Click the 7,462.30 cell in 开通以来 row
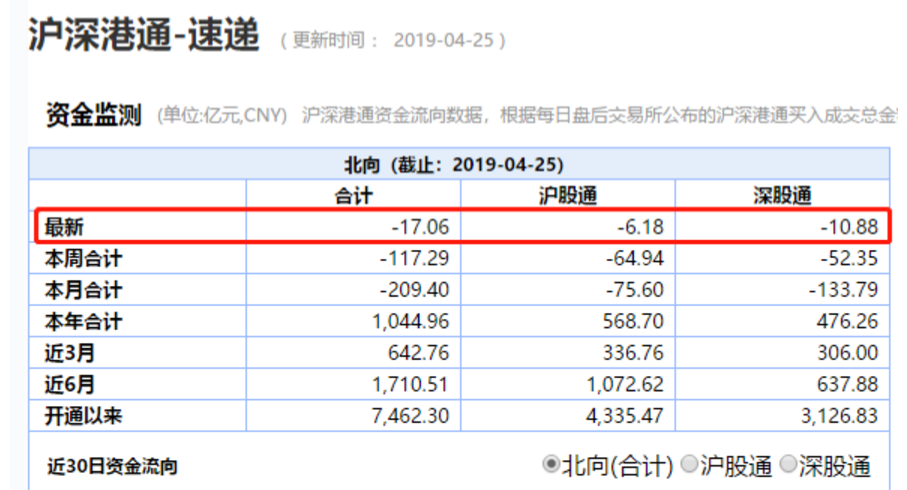 (x=411, y=414)
